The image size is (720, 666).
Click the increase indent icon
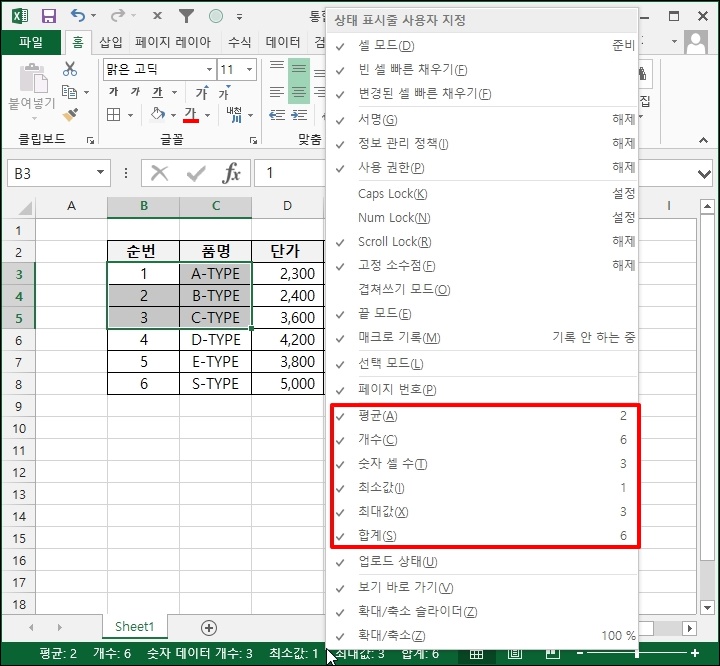click(299, 115)
